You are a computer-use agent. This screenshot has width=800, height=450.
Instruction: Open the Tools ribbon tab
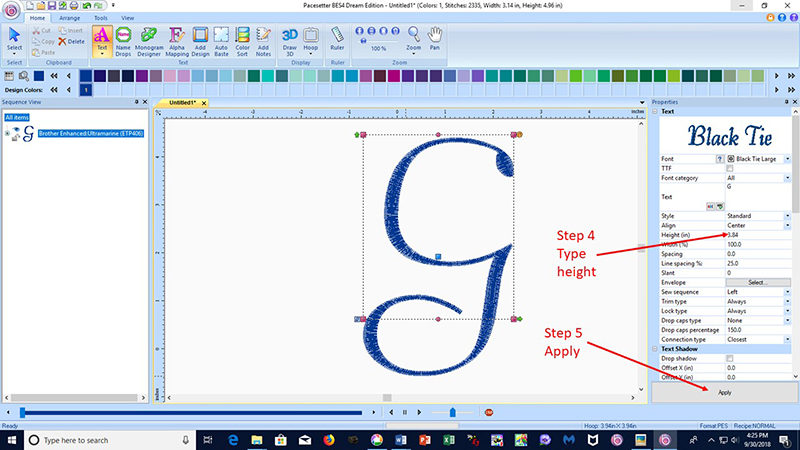101,18
